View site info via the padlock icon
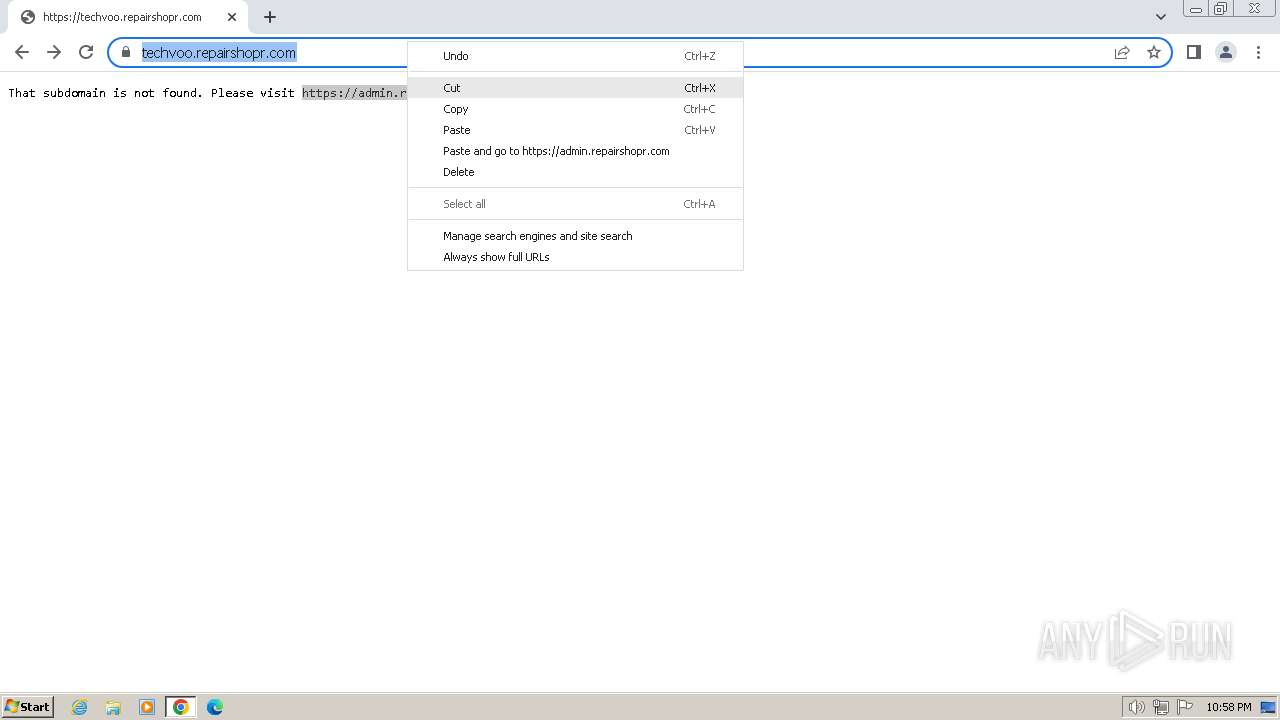The width and height of the screenshot is (1280, 720). coord(126,52)
